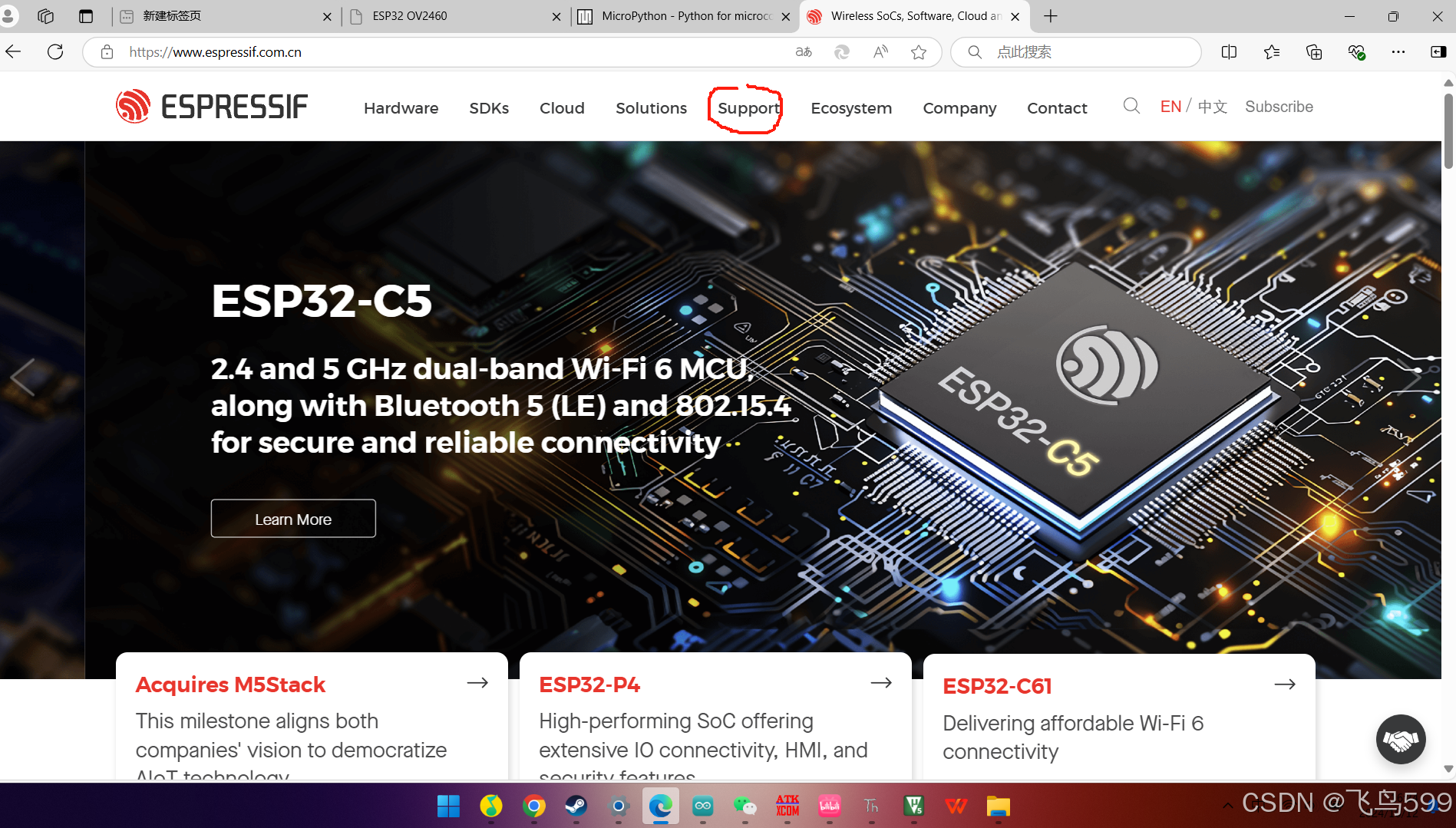Close the Wireless SoCs tab

point(1015,16)
